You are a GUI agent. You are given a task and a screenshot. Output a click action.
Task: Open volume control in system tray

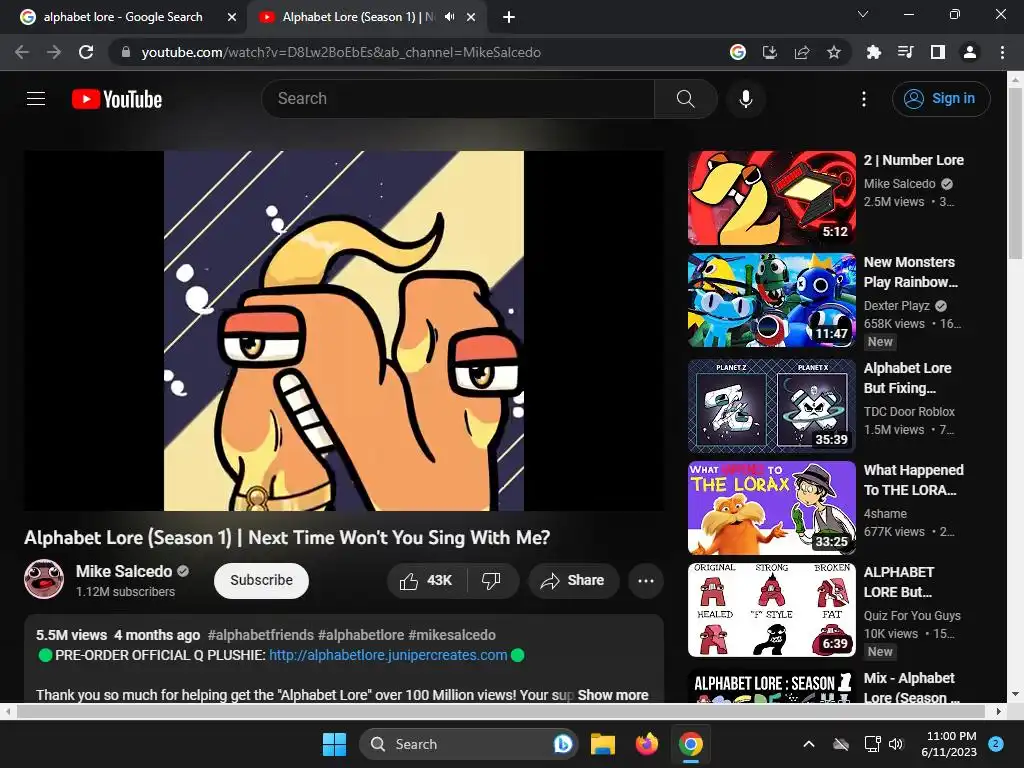point(896,744)
